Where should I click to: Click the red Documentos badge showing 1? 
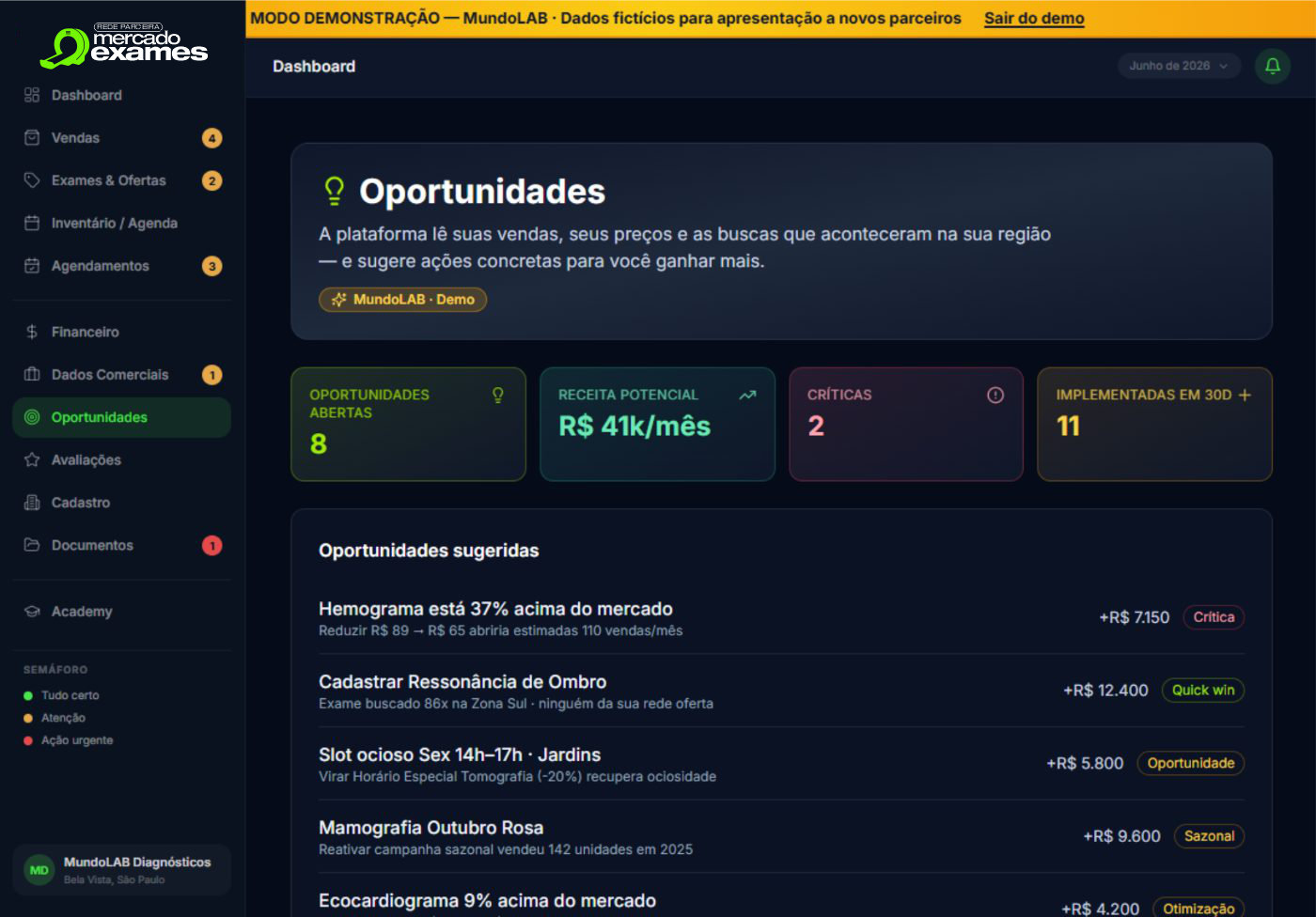[x=212, y=545]
